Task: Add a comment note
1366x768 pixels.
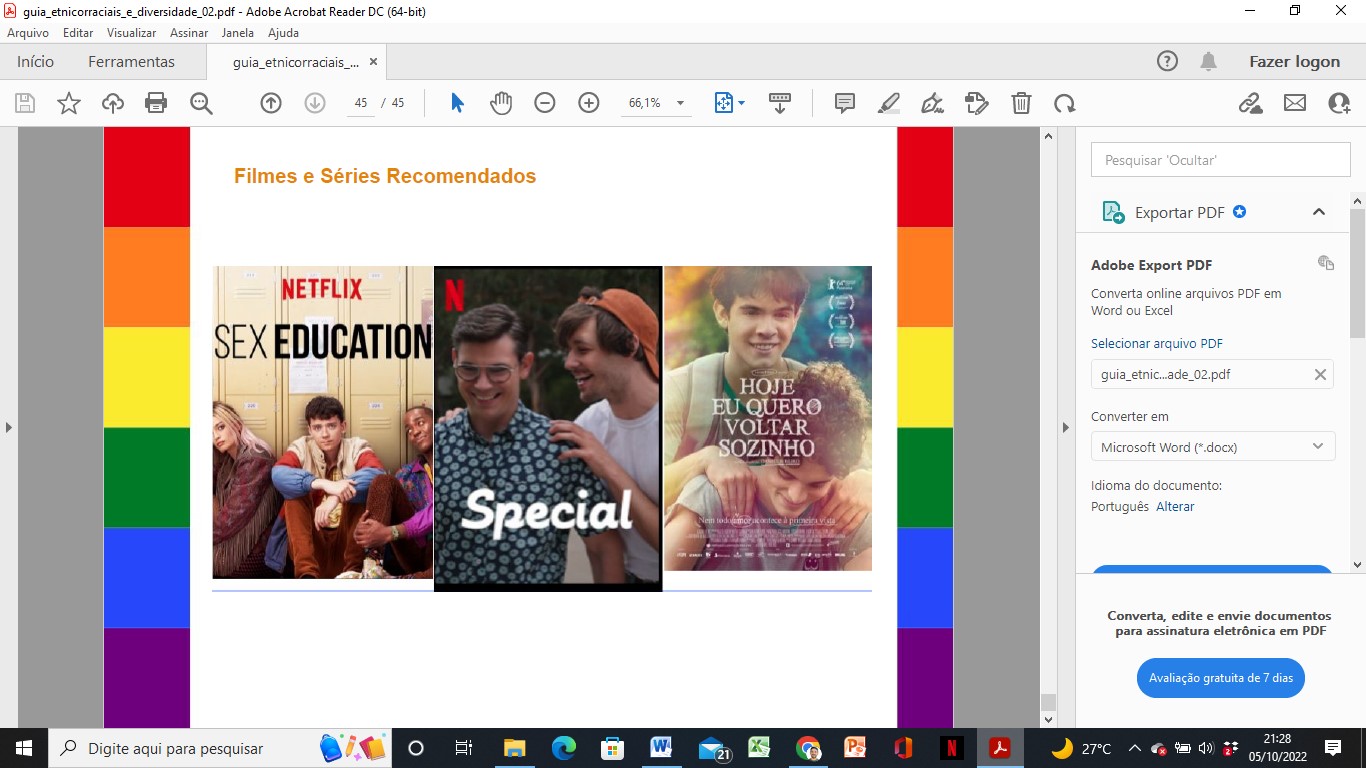Action: tap(845, 103)
